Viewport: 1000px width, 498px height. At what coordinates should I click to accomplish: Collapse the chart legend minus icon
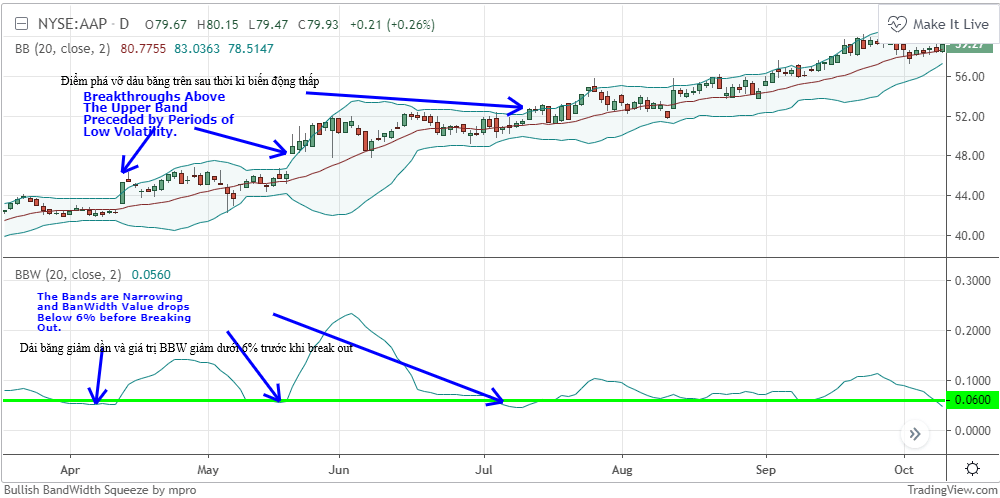pos(21,25)
